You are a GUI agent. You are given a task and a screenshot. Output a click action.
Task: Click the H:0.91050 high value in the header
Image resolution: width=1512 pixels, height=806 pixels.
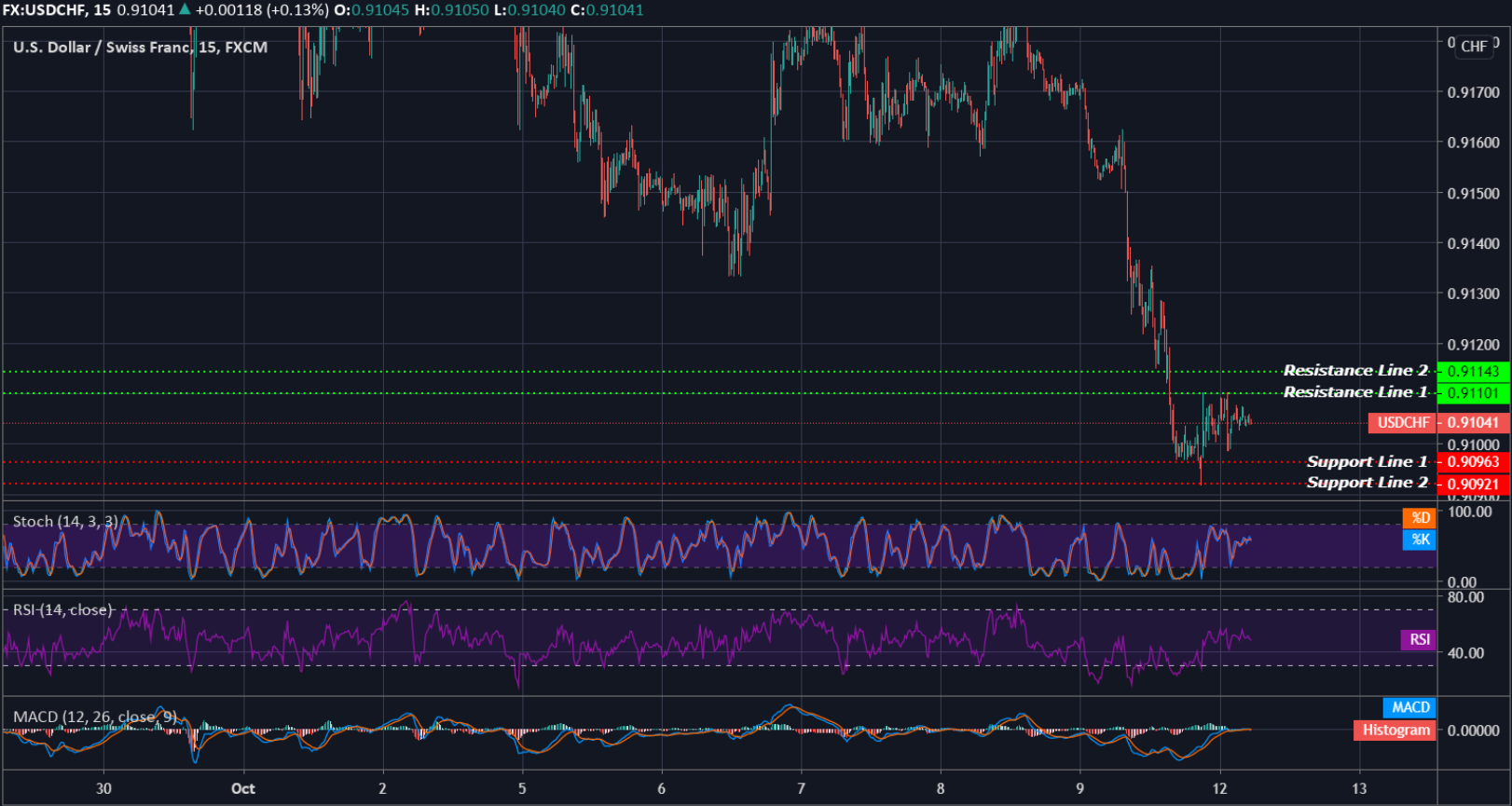coord(451,10)
